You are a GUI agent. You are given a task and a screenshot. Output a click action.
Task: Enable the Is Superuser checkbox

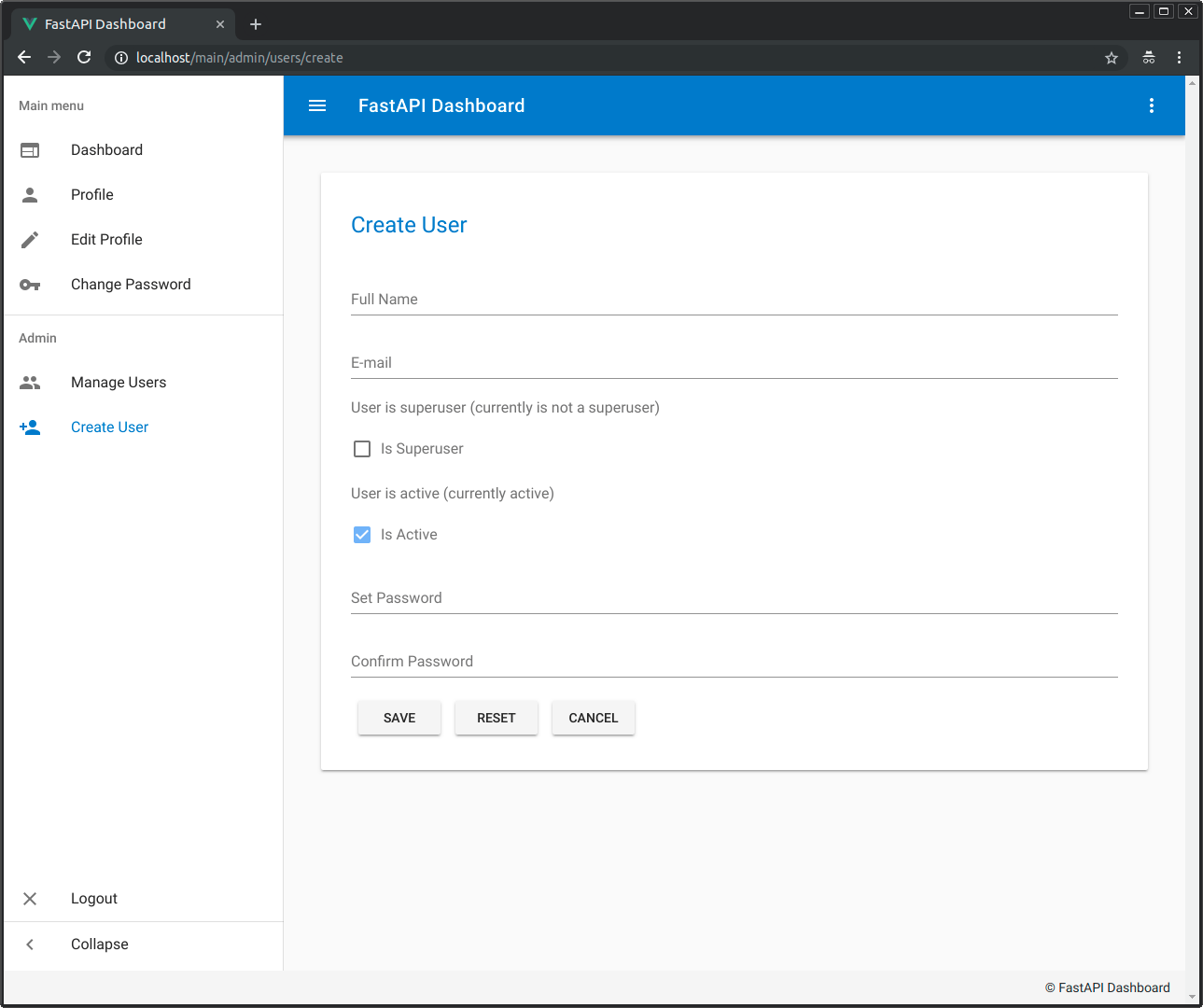point(361,448)
